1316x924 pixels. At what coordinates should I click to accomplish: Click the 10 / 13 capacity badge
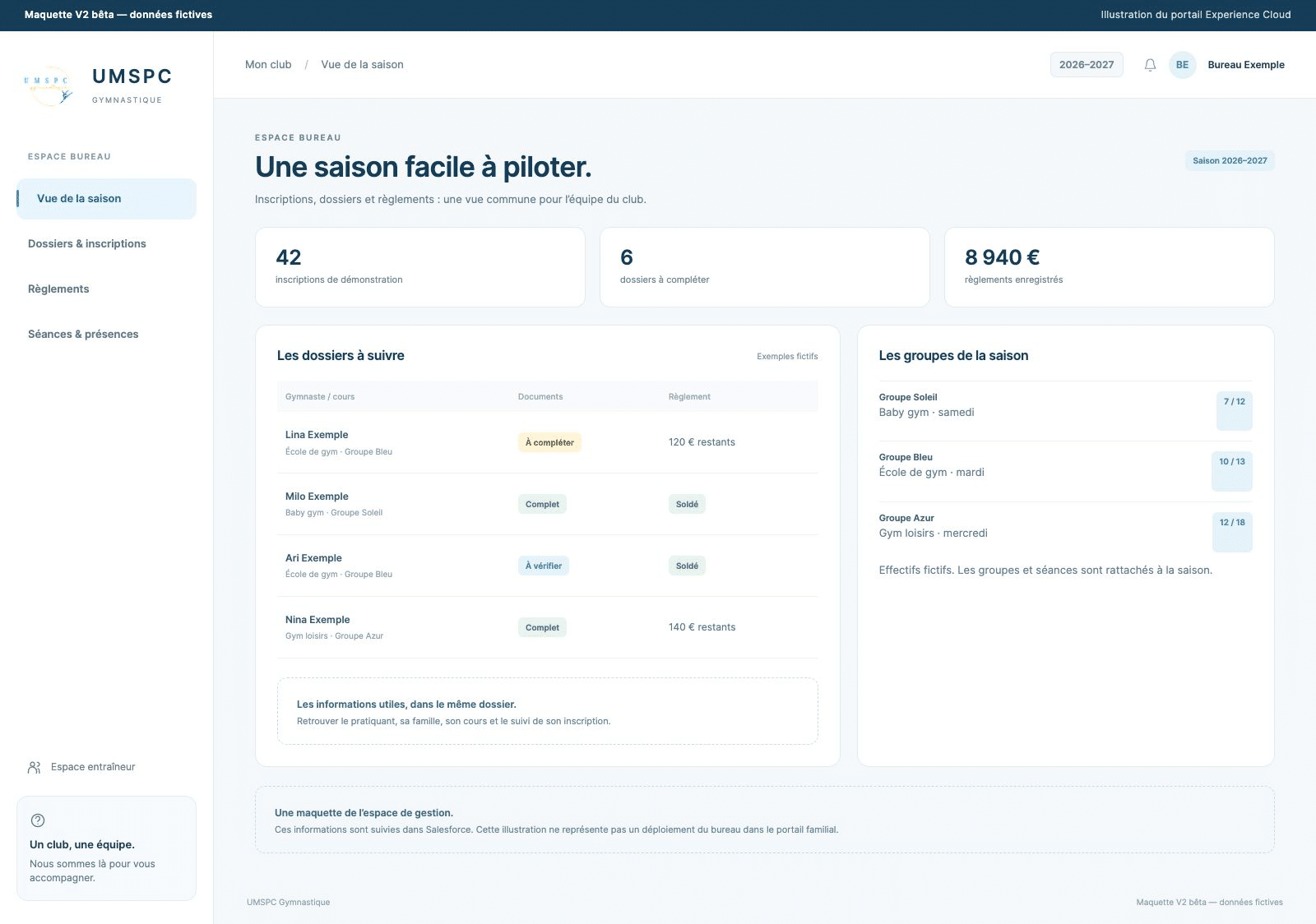[x=1231, y=471]
